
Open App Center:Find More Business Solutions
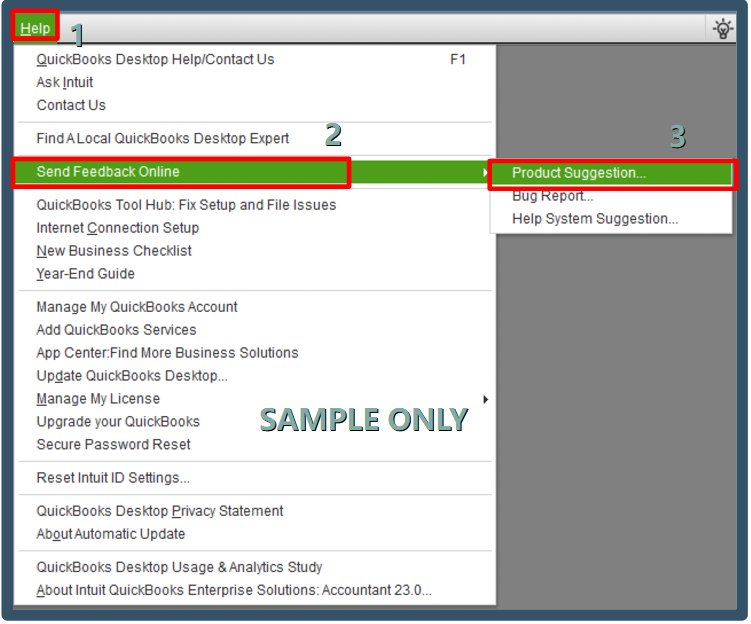click(167, 353)
